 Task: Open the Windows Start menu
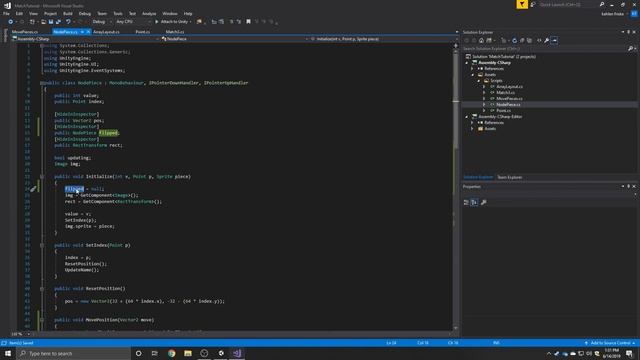coord(8,353)
